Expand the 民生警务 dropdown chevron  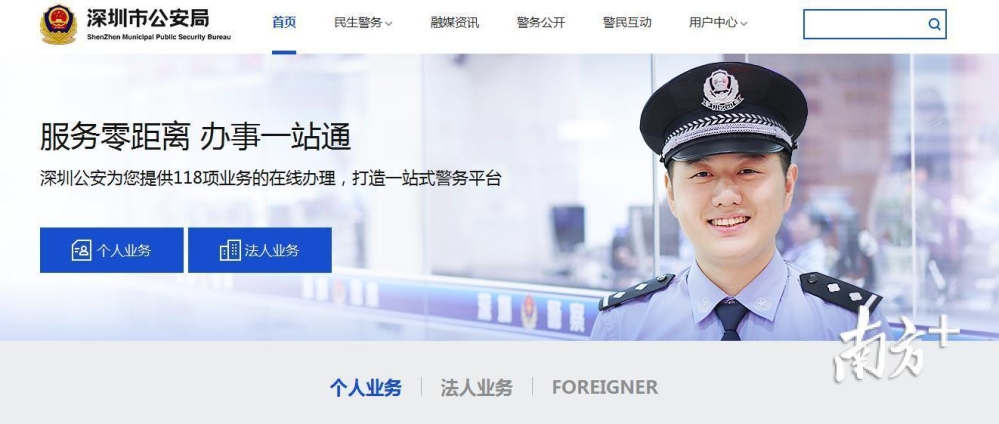[x=389, y=24]
